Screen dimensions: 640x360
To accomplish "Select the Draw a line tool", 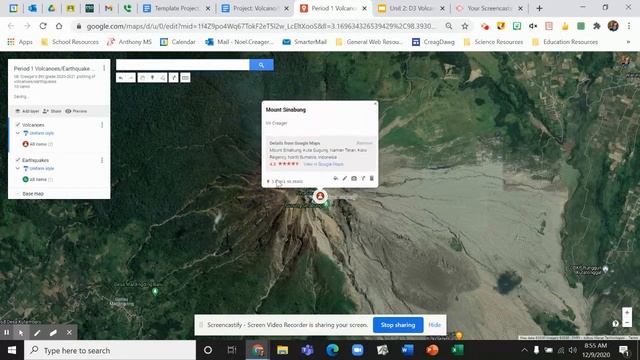I will (x=162, y=78).
